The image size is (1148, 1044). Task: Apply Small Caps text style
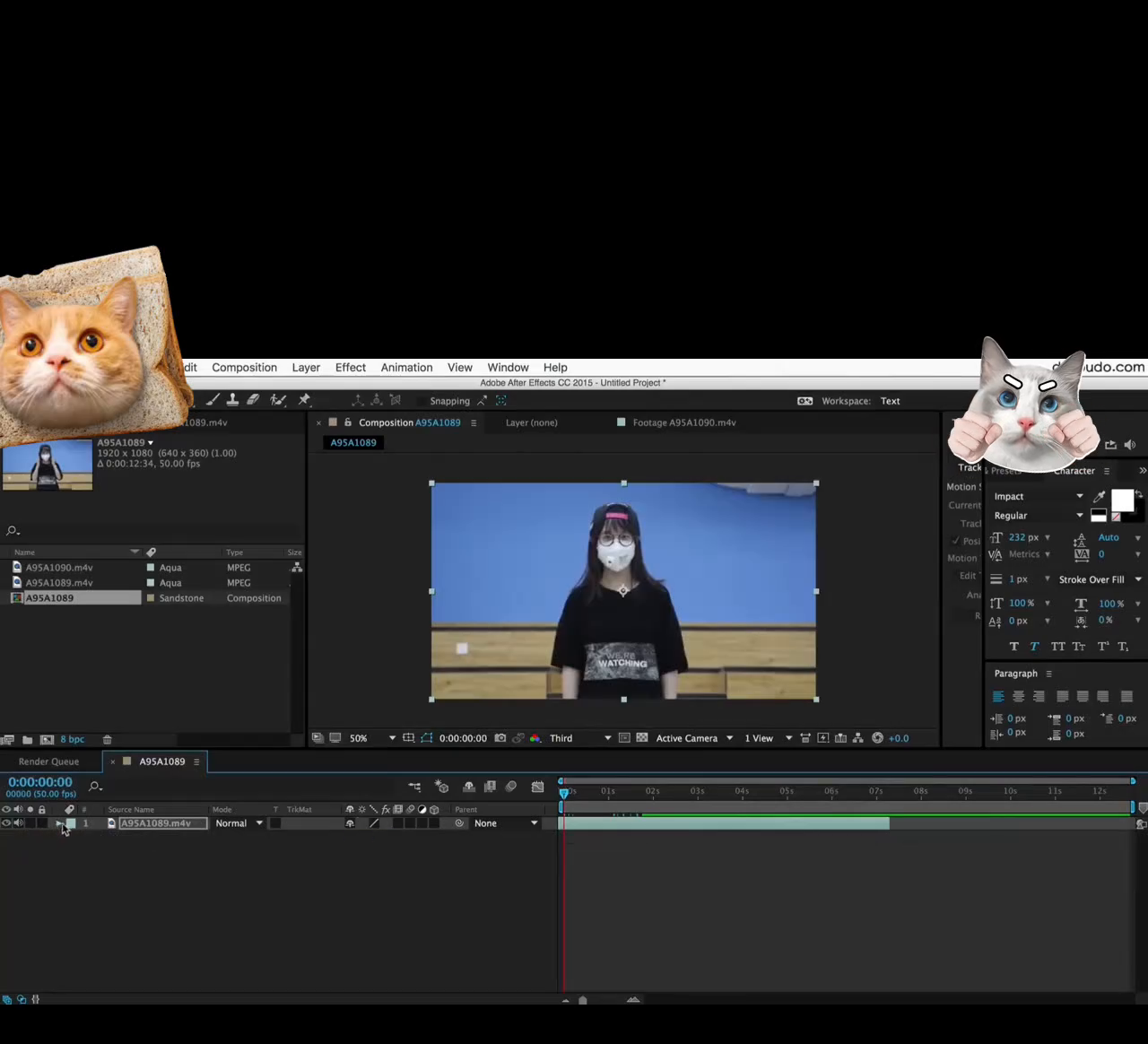[1079, 646]
